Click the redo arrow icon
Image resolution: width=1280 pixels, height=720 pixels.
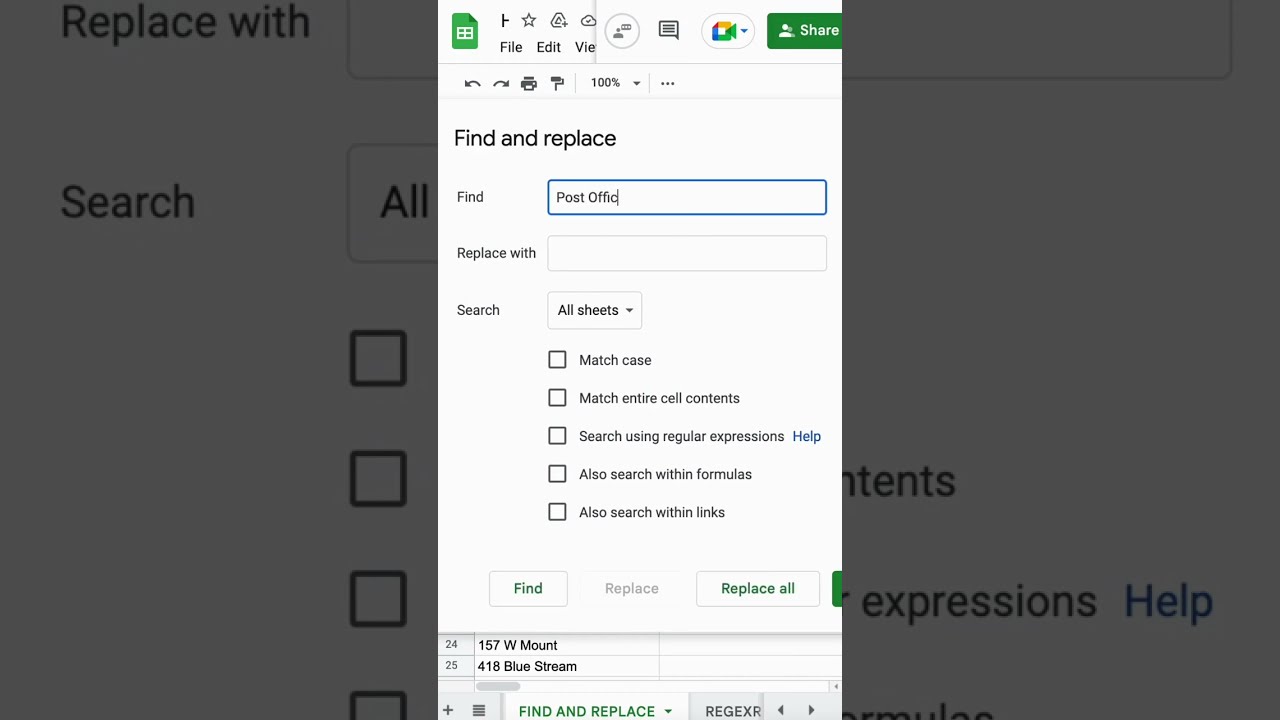[x=501, y=83]
